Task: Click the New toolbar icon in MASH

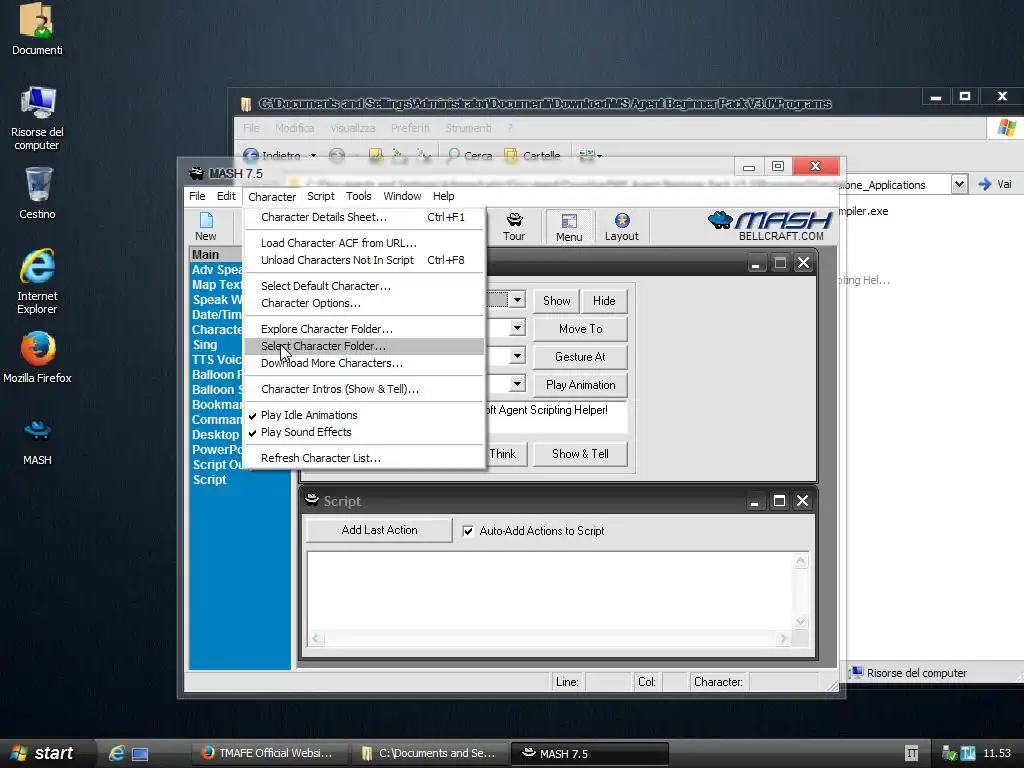Action: (206, 226)
